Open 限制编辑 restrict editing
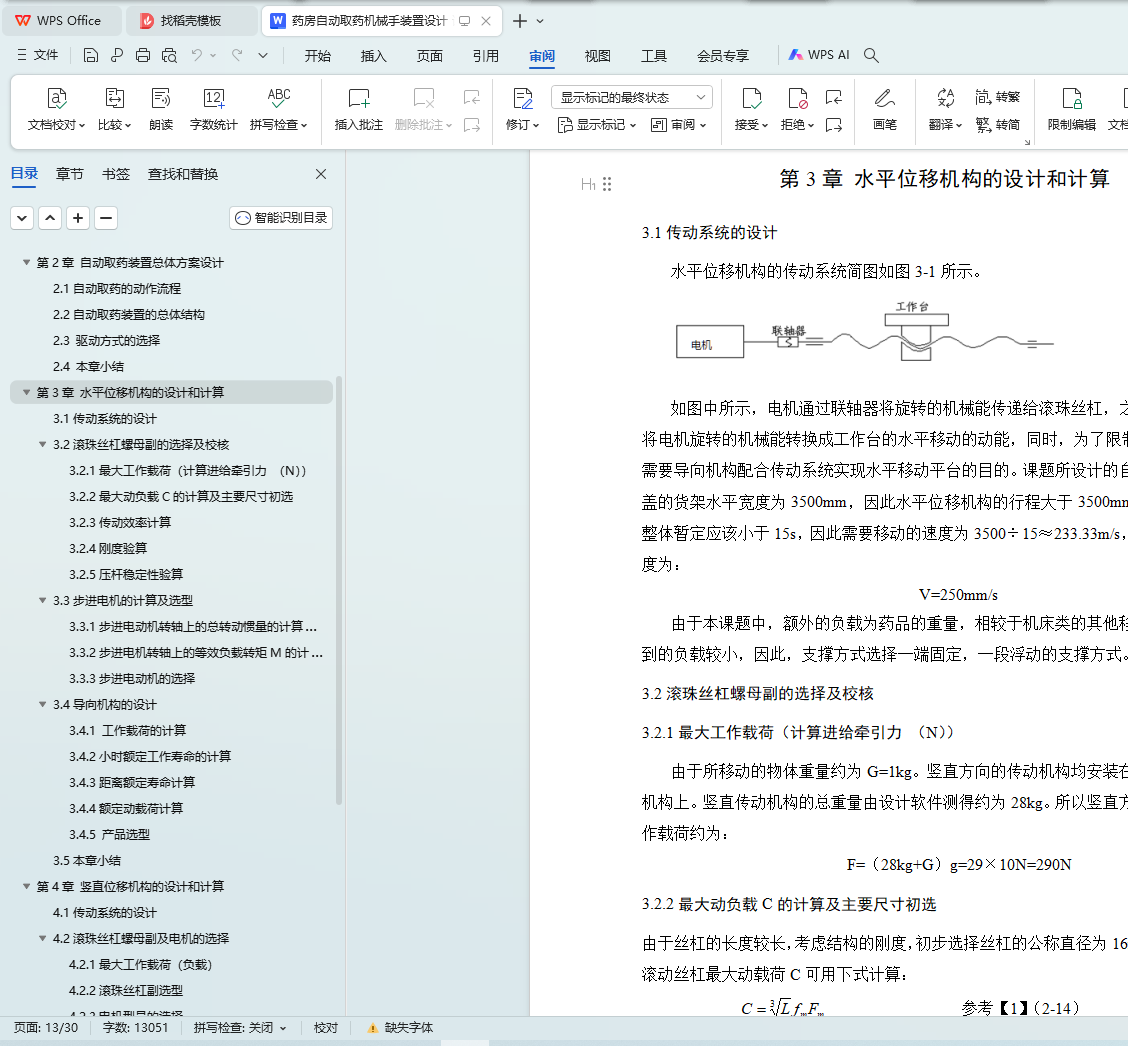Screen dimensions: 1128x1046 tap(1071, 109)
